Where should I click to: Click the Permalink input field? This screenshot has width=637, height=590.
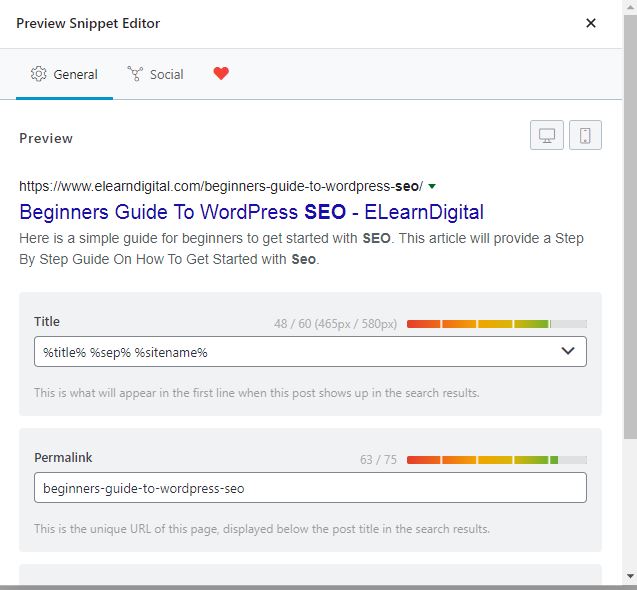[x=310, y=488]
